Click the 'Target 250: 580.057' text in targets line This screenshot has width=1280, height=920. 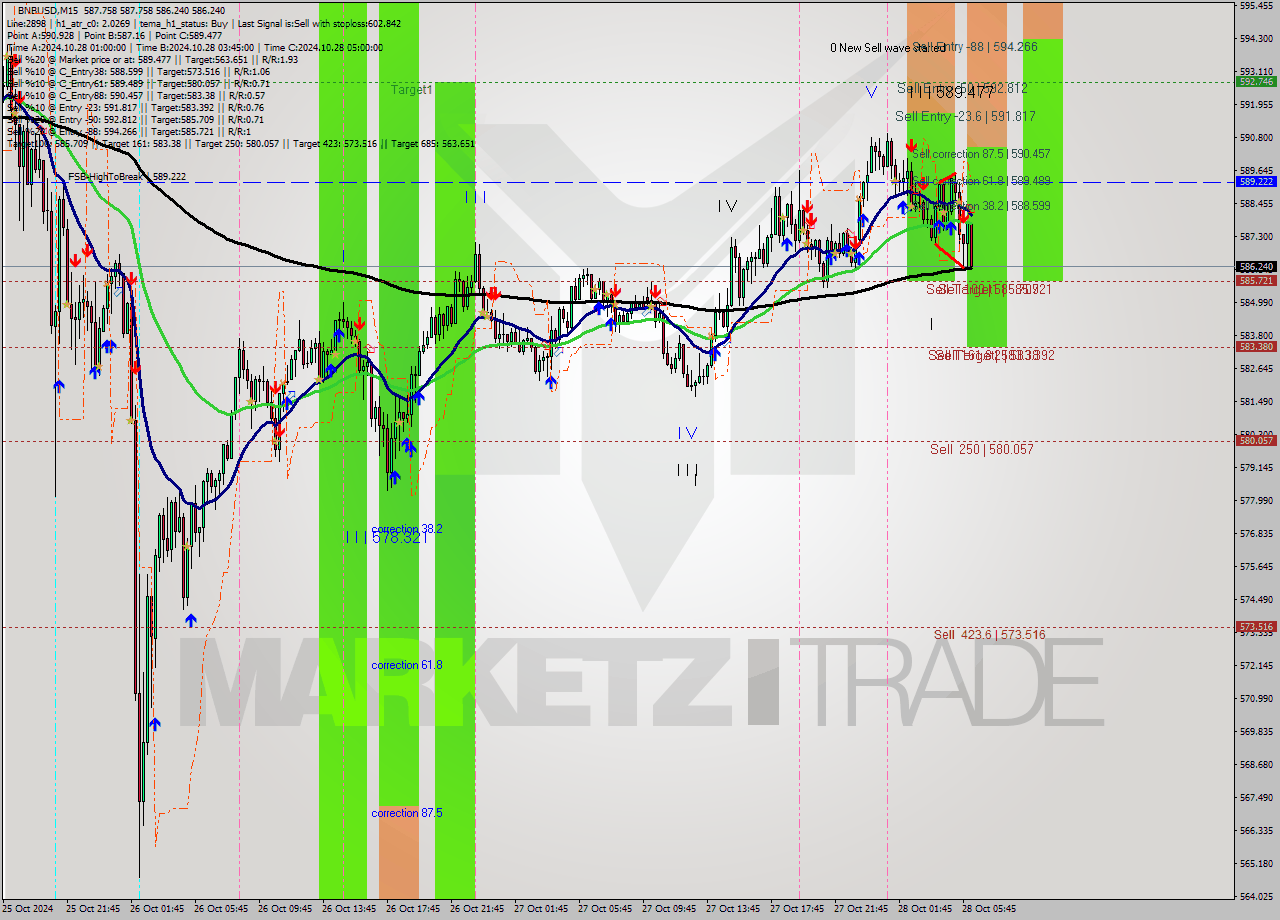click(x=242, y=143)
